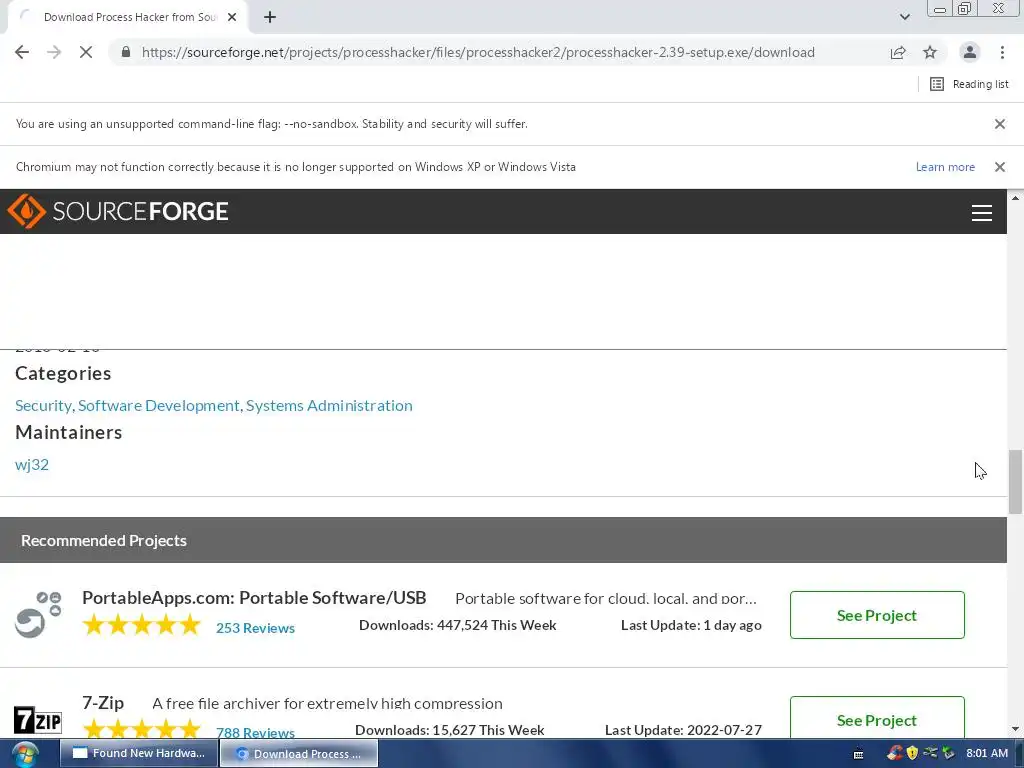
Task: Open the Chromium profile avatar
Action: click(970, 52)
